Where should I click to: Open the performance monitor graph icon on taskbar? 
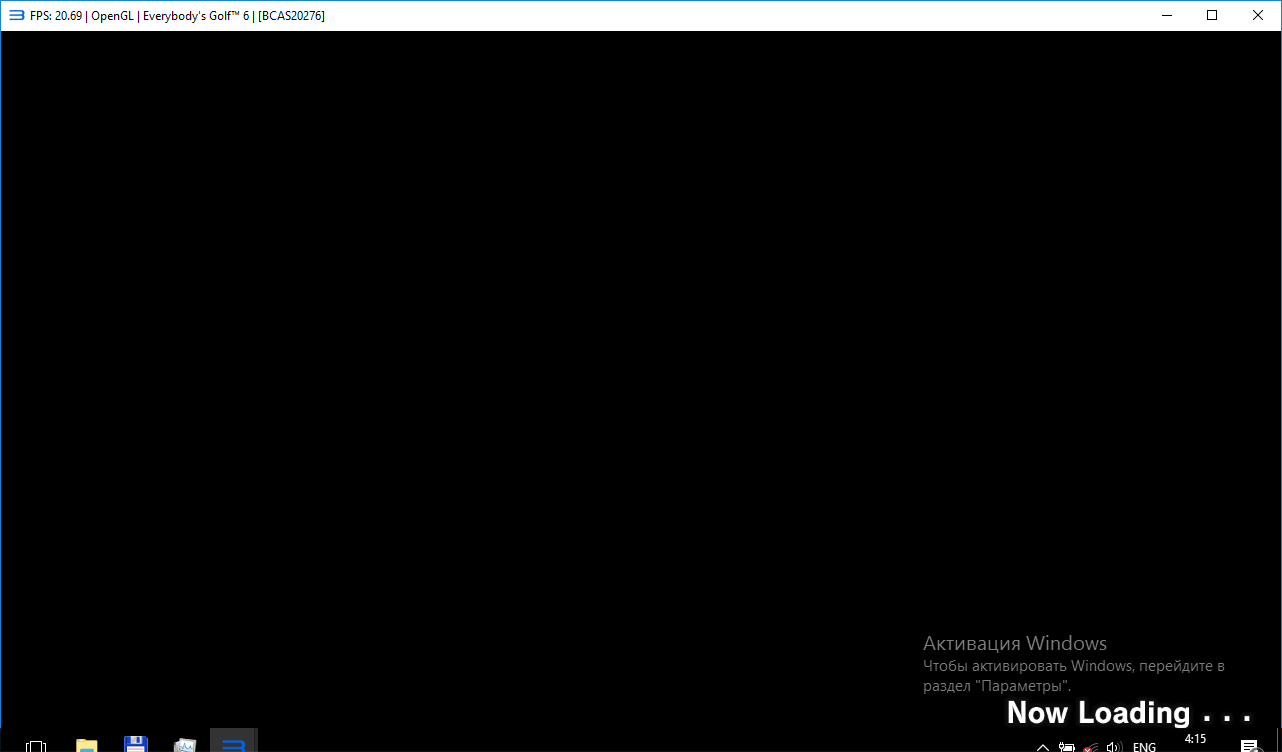click(184, 745)
